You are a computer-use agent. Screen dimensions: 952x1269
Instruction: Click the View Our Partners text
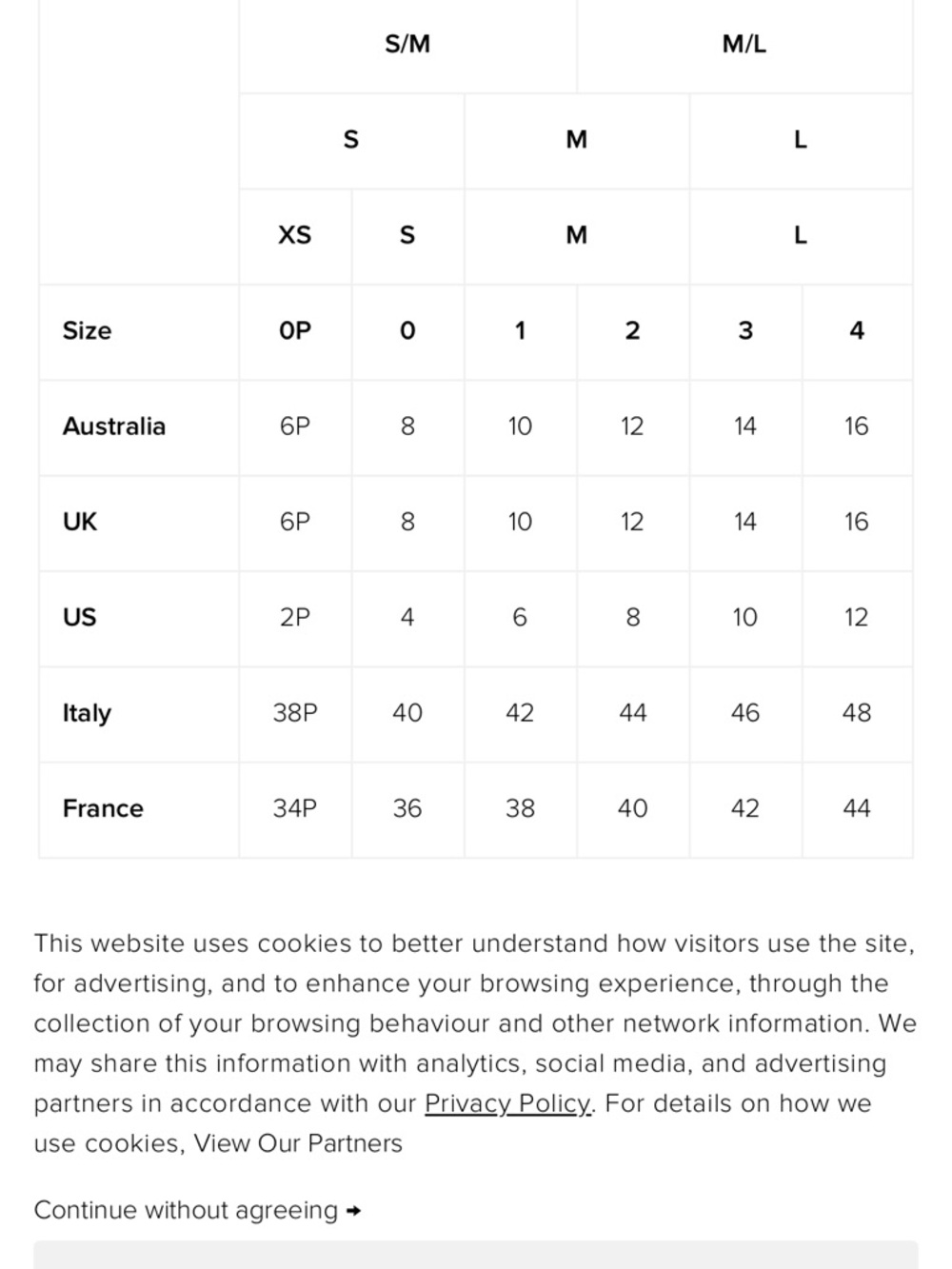coord(298,1143)
